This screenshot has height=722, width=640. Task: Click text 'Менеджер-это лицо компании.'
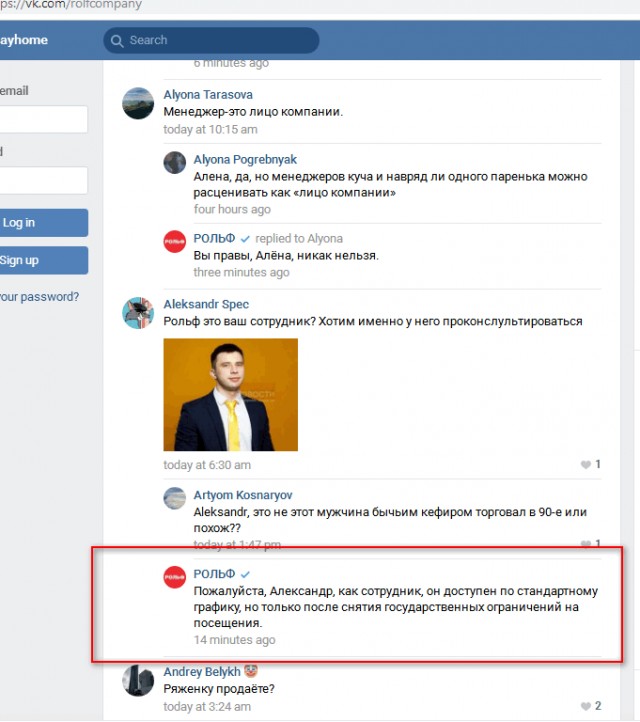[253, 112]
